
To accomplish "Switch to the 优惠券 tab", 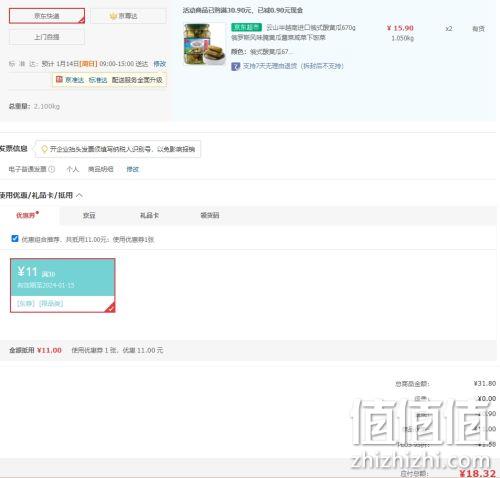I will 27,215.
